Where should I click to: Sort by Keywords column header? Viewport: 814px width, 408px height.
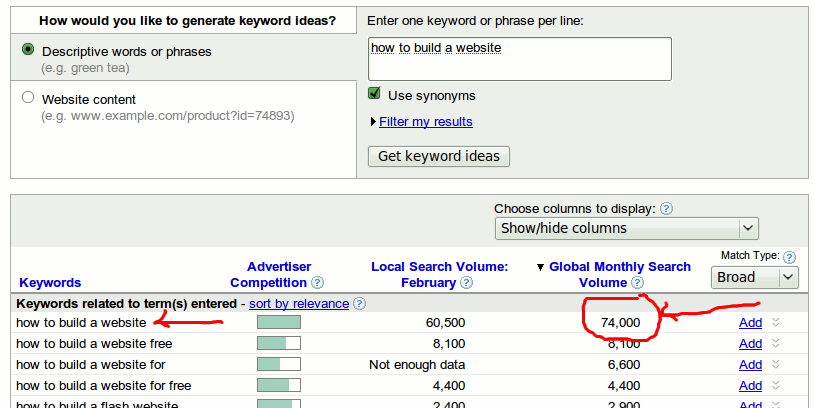click(50, 283)
